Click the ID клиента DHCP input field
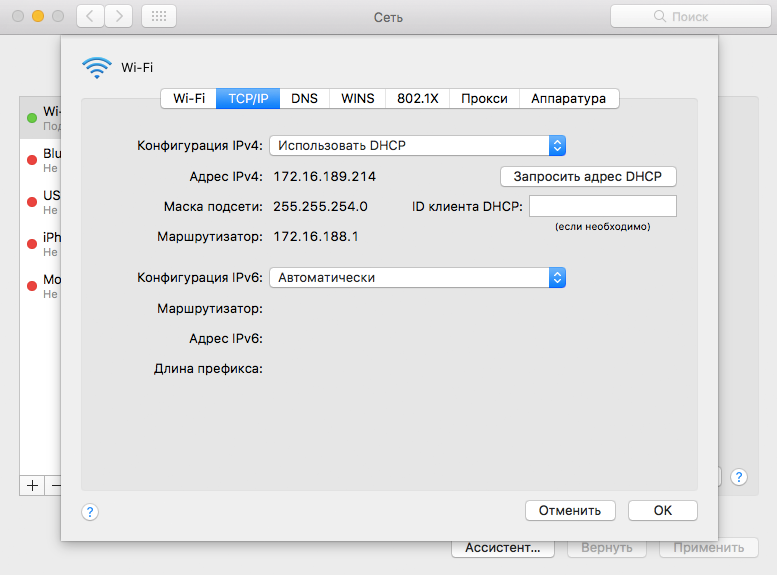Screen dimensions: 777x575 (602, 206)
